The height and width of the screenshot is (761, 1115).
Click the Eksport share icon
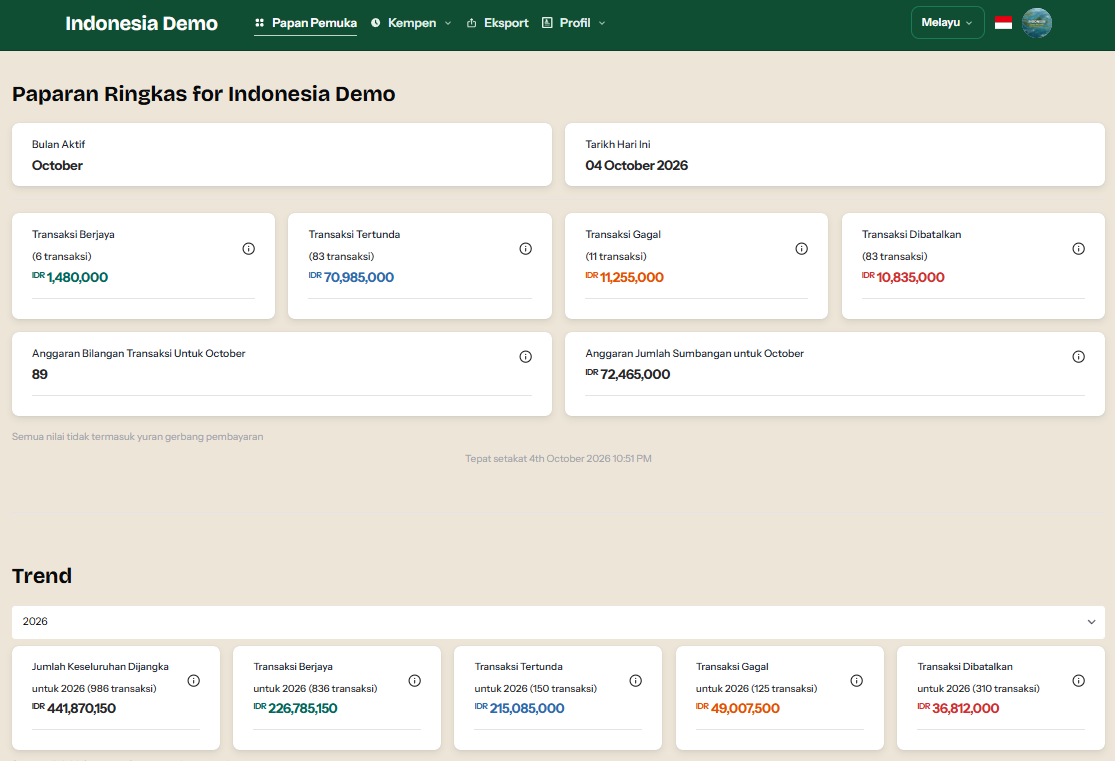point(471,23)
